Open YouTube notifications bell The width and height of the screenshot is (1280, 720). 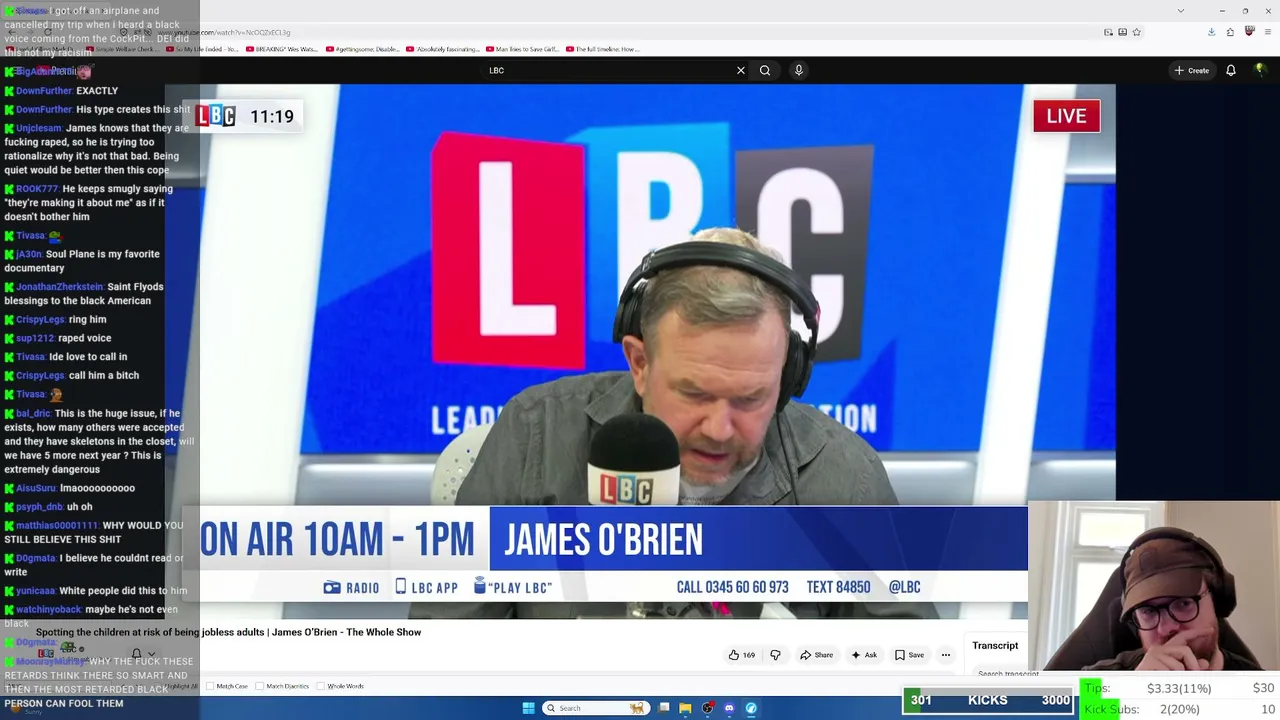tap(1231, 70)
